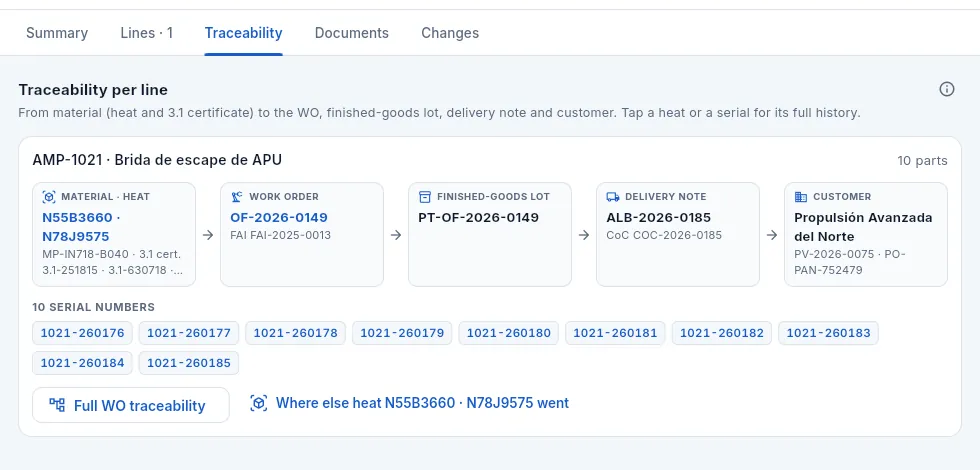Click the Work Order machine icon
Screen dimensions: 980x470
pyautogui.click(x=237, y=197)
